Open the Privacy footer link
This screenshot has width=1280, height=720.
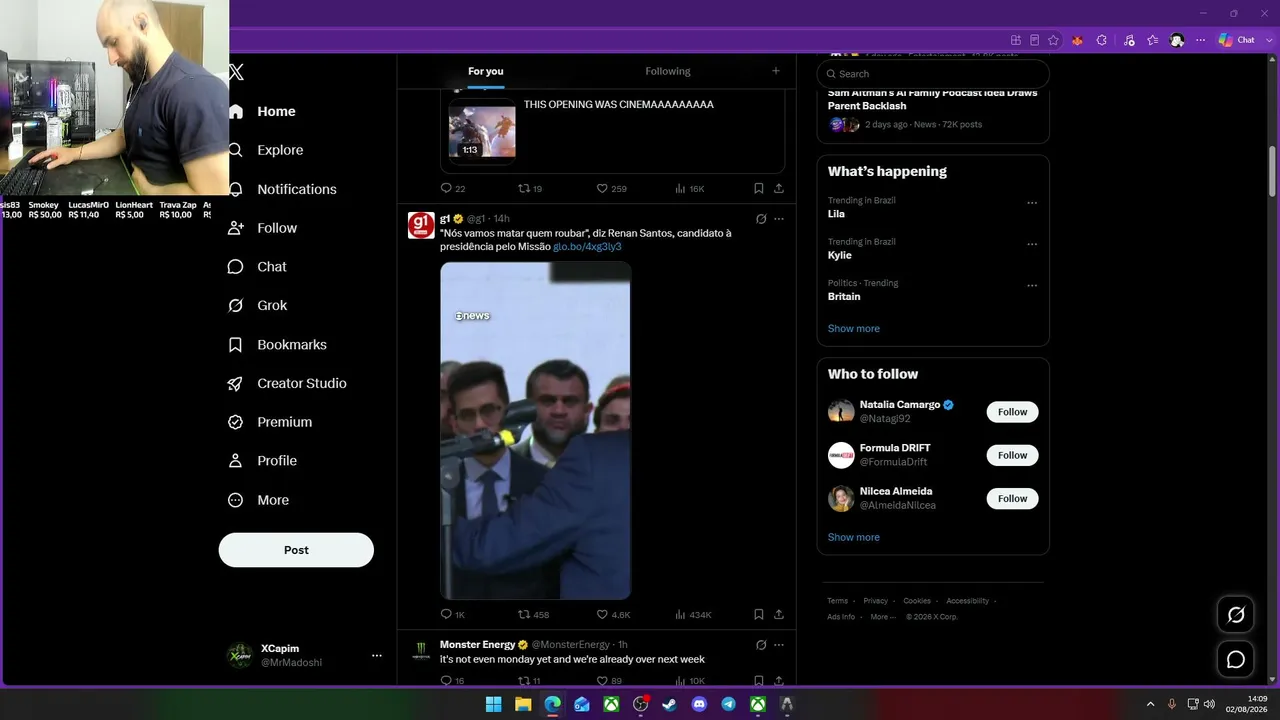876,601
